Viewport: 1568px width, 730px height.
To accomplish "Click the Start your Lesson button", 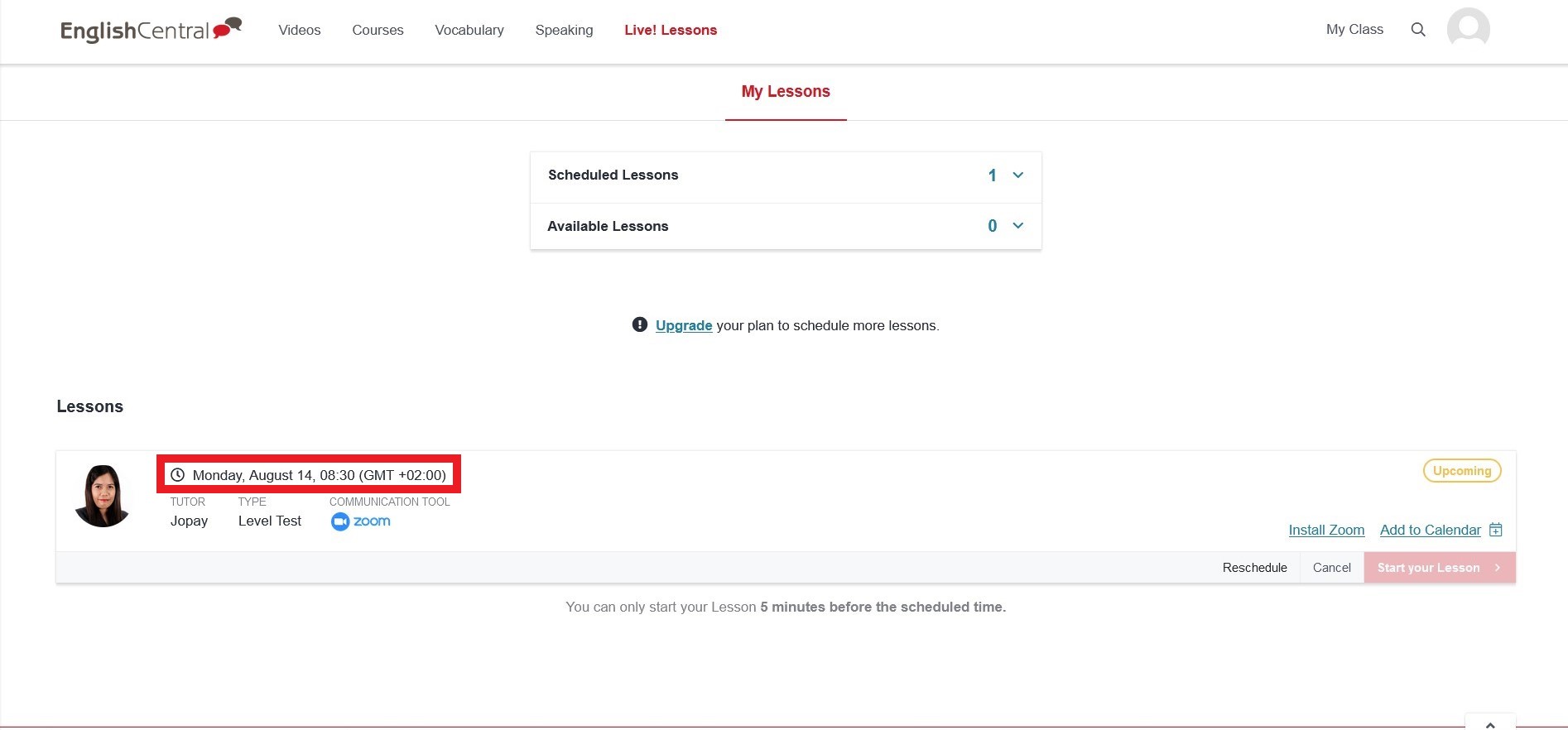I will coord(1439,568).
